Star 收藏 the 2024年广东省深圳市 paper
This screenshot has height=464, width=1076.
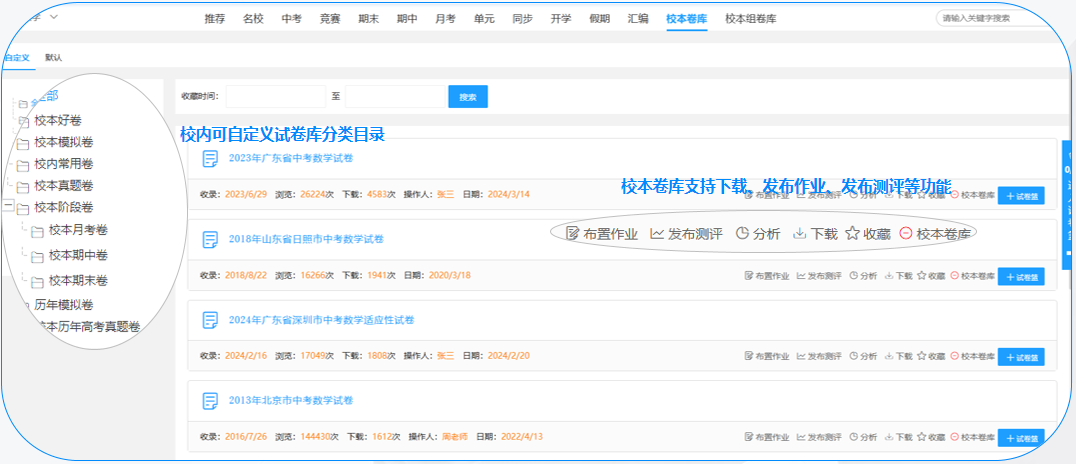coord(931,356)
